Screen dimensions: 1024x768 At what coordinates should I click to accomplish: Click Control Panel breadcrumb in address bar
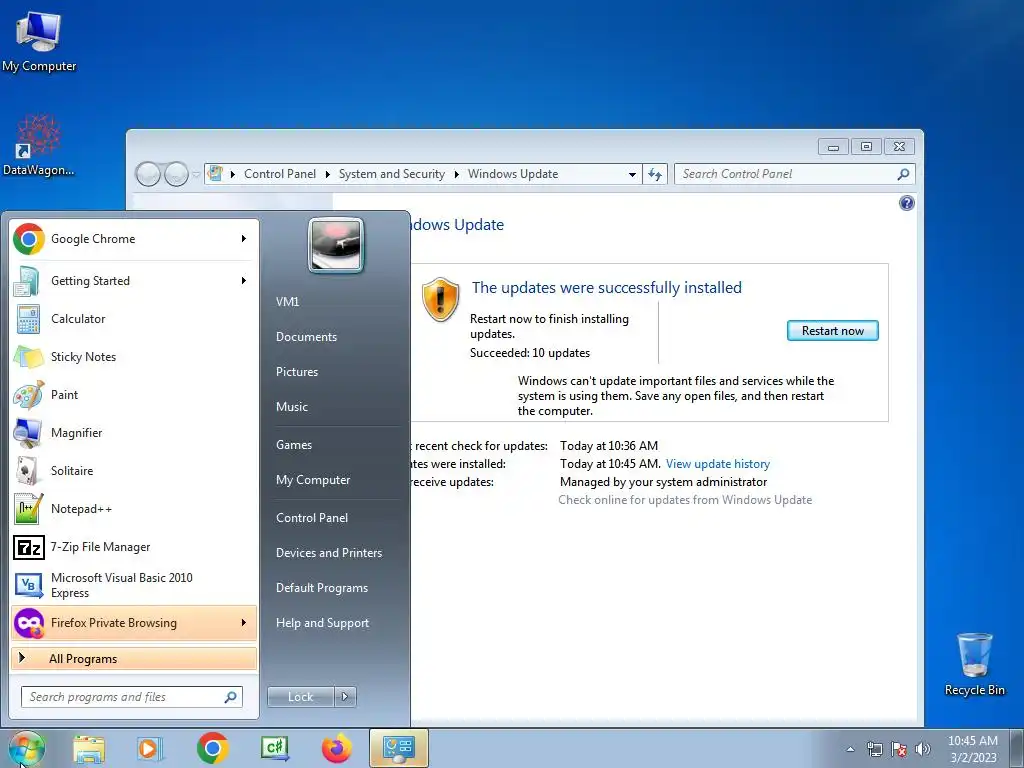point(280,174)
